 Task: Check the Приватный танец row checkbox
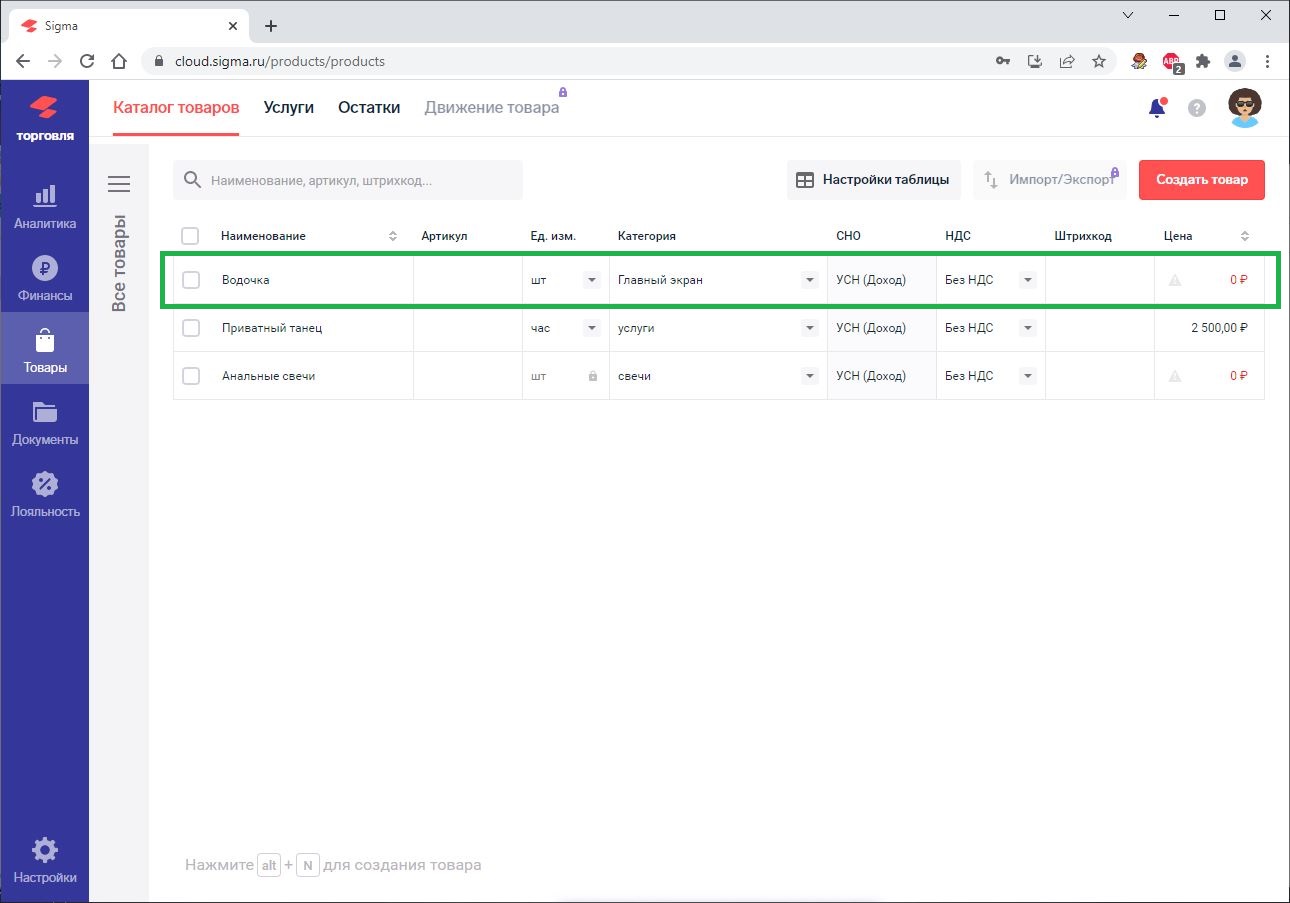[191, 328]
